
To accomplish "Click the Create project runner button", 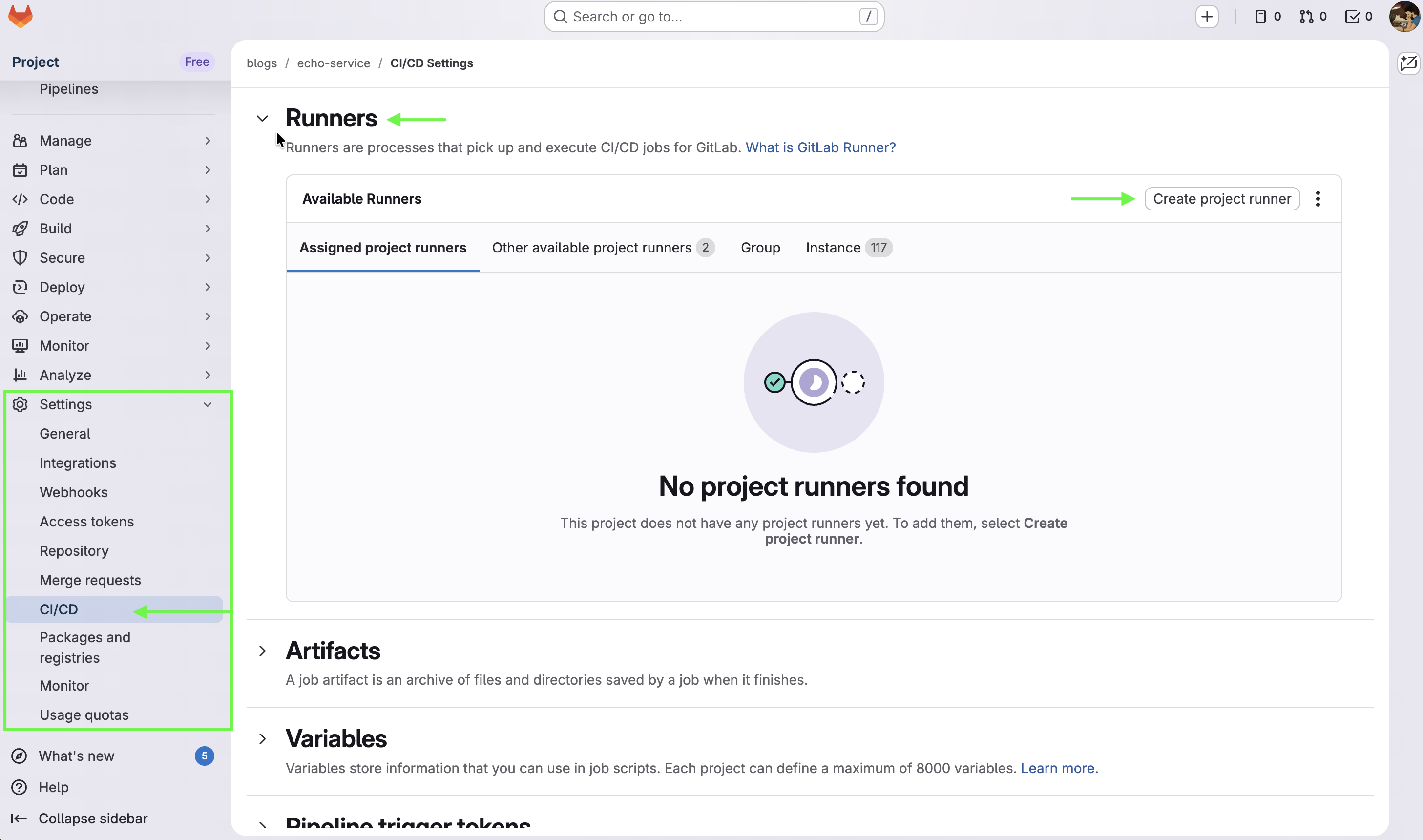I will [1222, 198].
